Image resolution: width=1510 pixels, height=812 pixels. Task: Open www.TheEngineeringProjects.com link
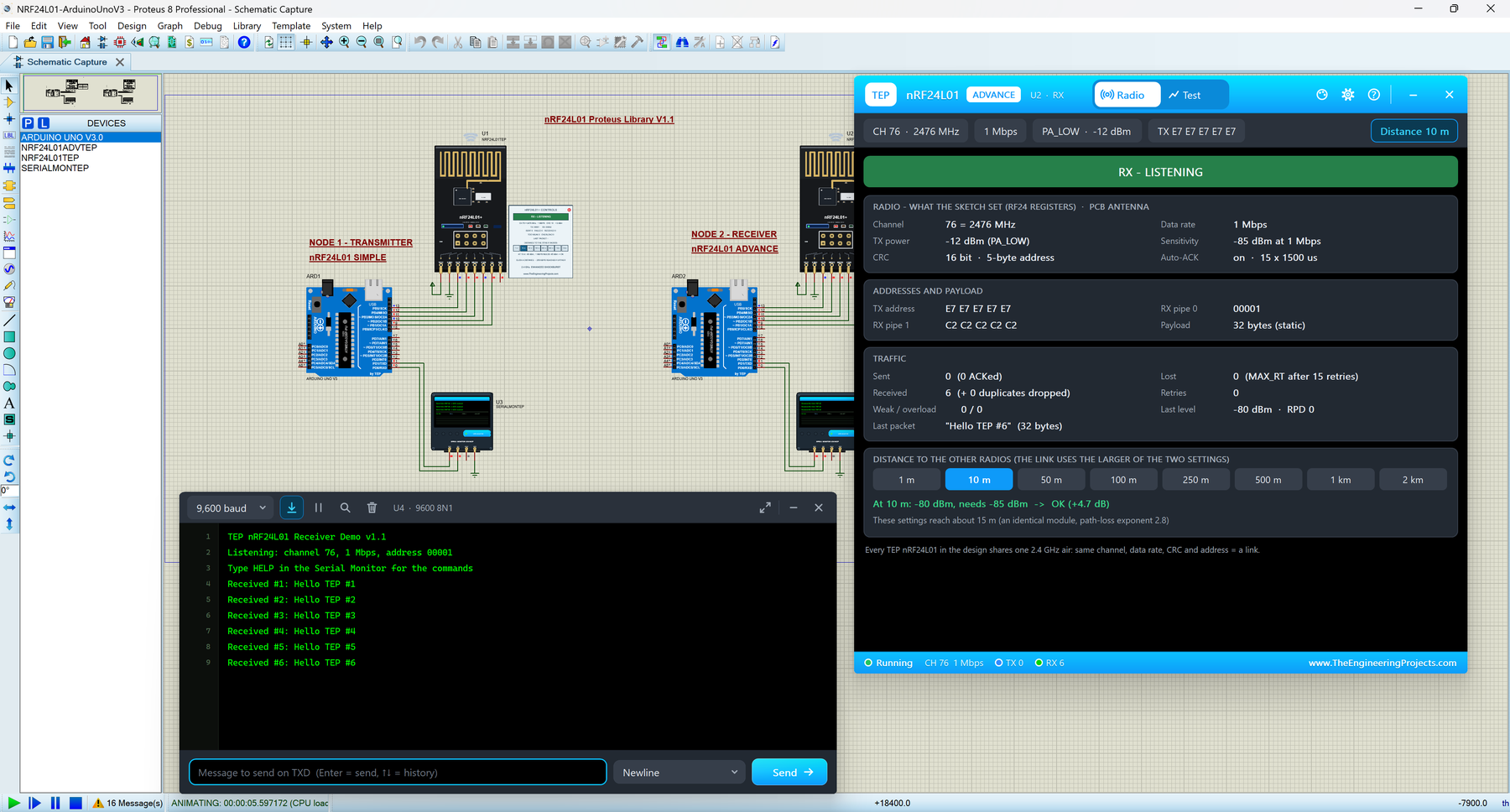point(1382,663)
